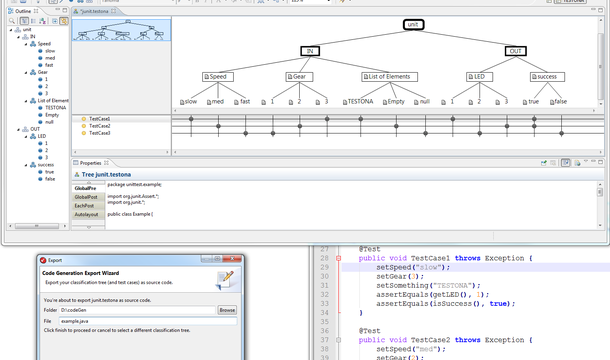Image resolution: width=610 pixels, height=360 pixels.
Task: Collapse the unit node in Outline
Action: coord(11,30)
